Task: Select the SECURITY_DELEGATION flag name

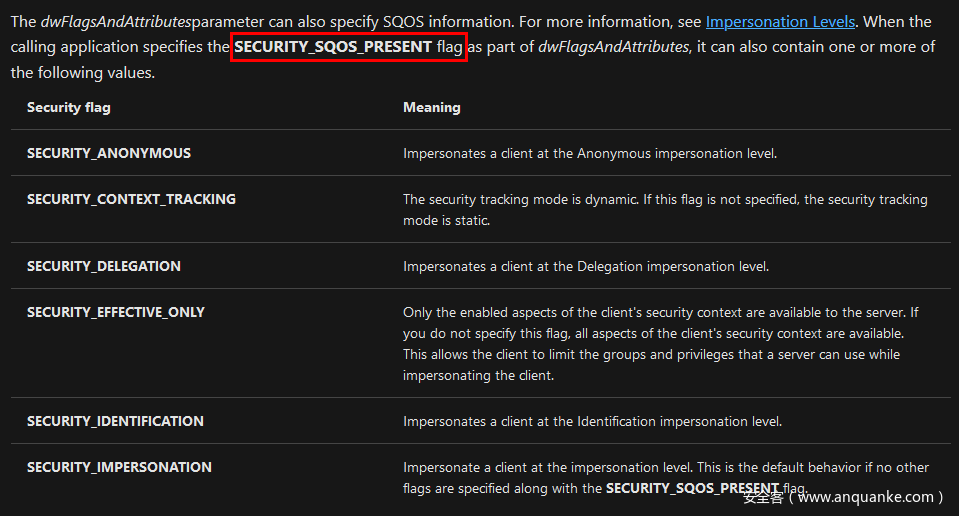Action: (104, 266)
